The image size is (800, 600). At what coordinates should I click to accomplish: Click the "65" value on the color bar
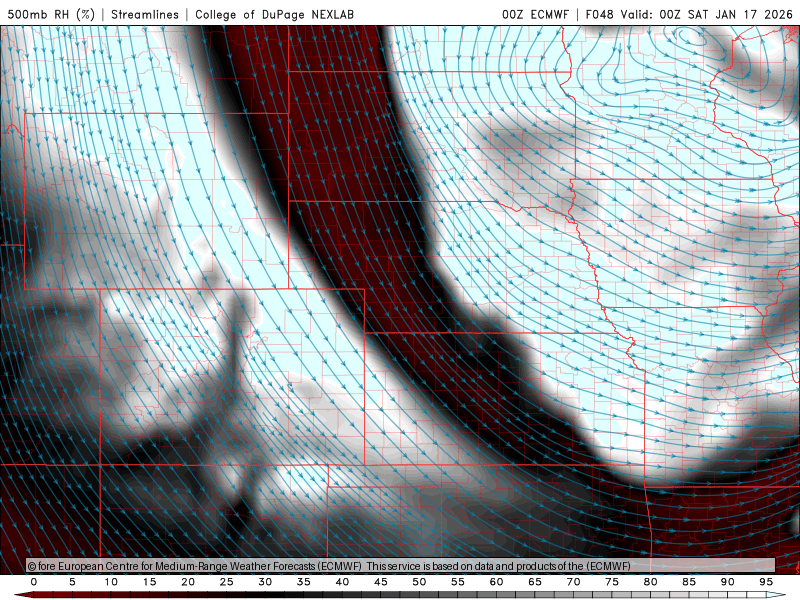coord(535,582)
